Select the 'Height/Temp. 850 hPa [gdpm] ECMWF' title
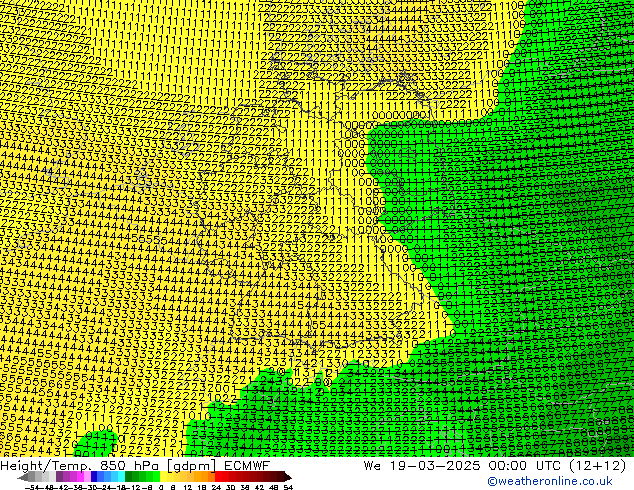 pos(135,466)
